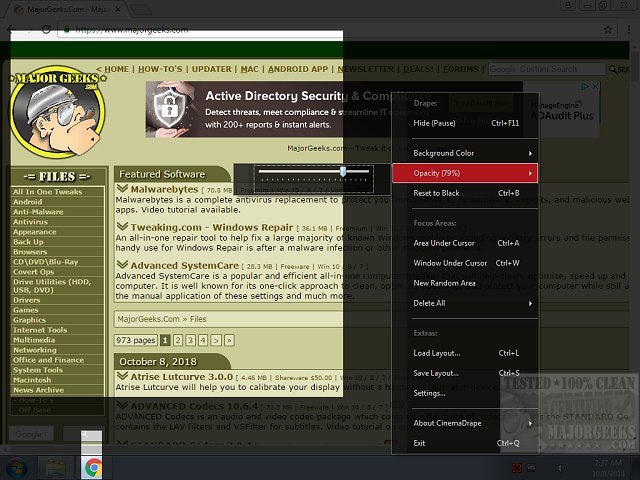Image resolution: width=640 pixels, height=480 pixels.
Task: Open the FORUMS link
Action: [x=460, y=69]
